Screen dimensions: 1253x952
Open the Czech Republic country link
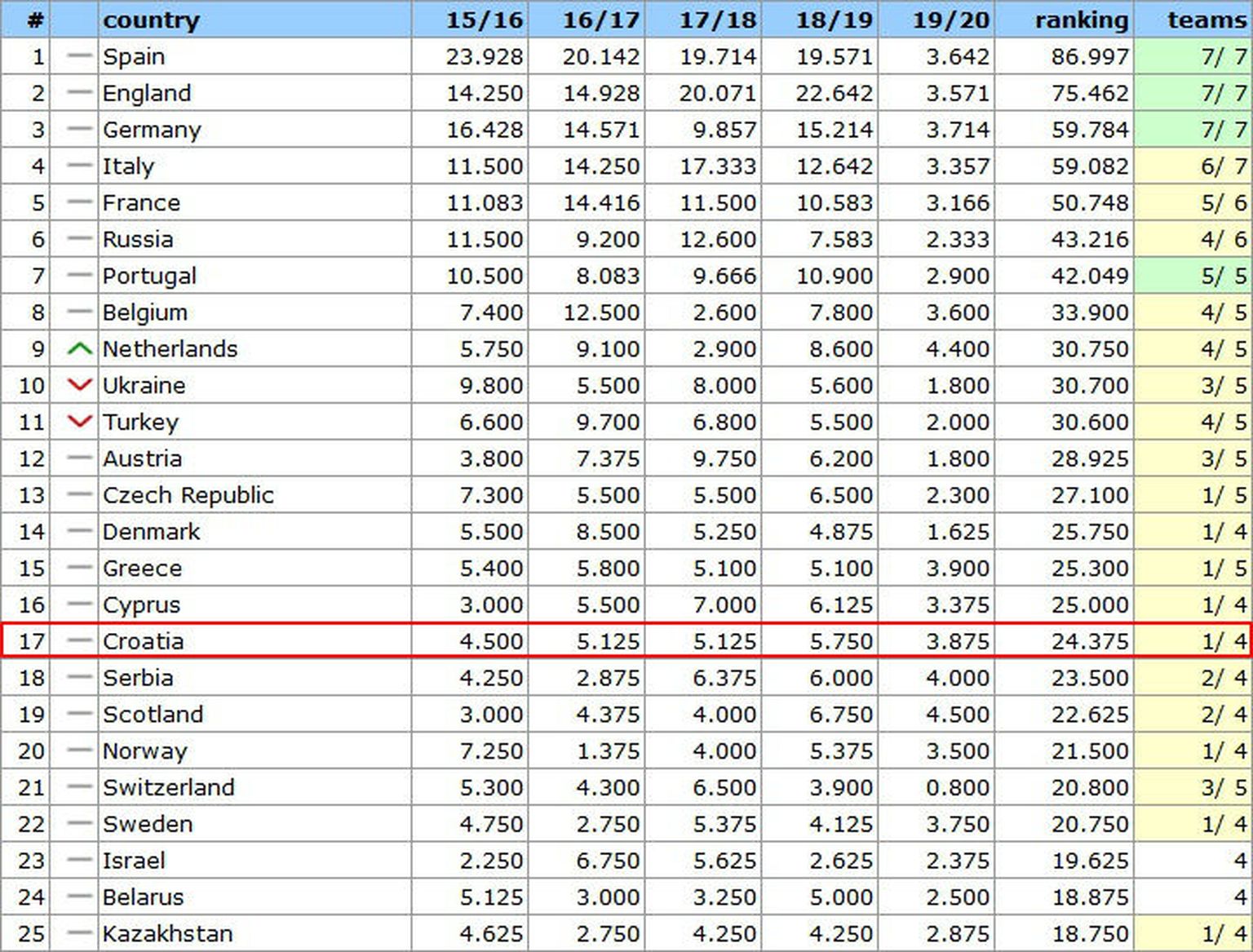(188, 495)
